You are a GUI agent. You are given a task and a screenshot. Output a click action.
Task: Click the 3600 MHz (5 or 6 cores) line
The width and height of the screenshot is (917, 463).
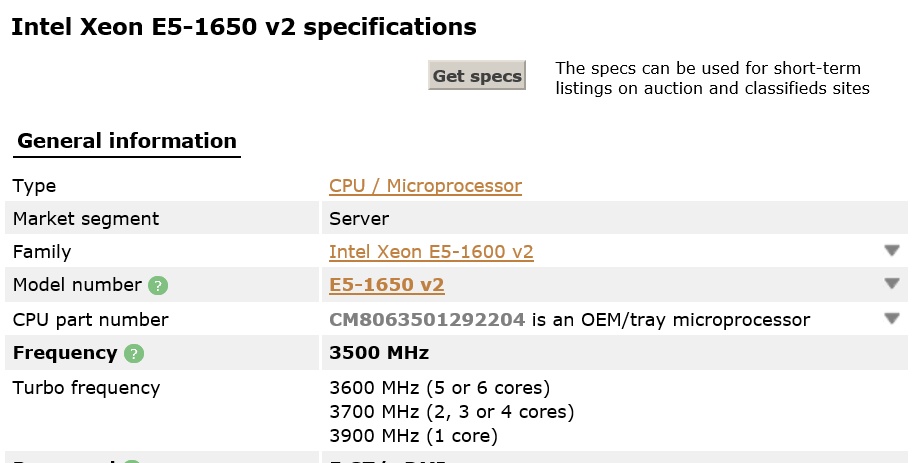pyautogui.click(x=440, y=388)
